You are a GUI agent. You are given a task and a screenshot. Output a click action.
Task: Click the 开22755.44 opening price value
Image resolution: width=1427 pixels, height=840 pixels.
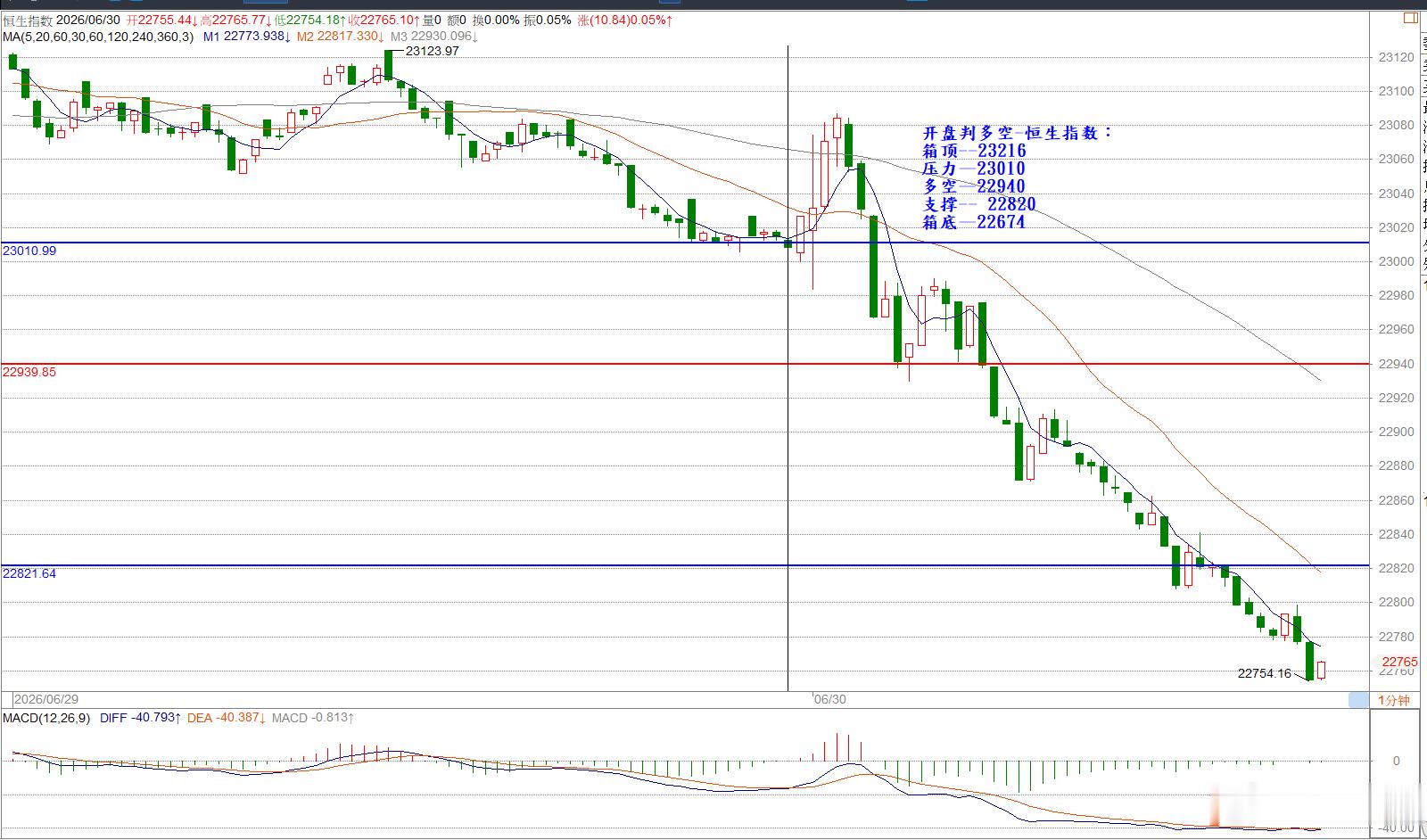161,21
